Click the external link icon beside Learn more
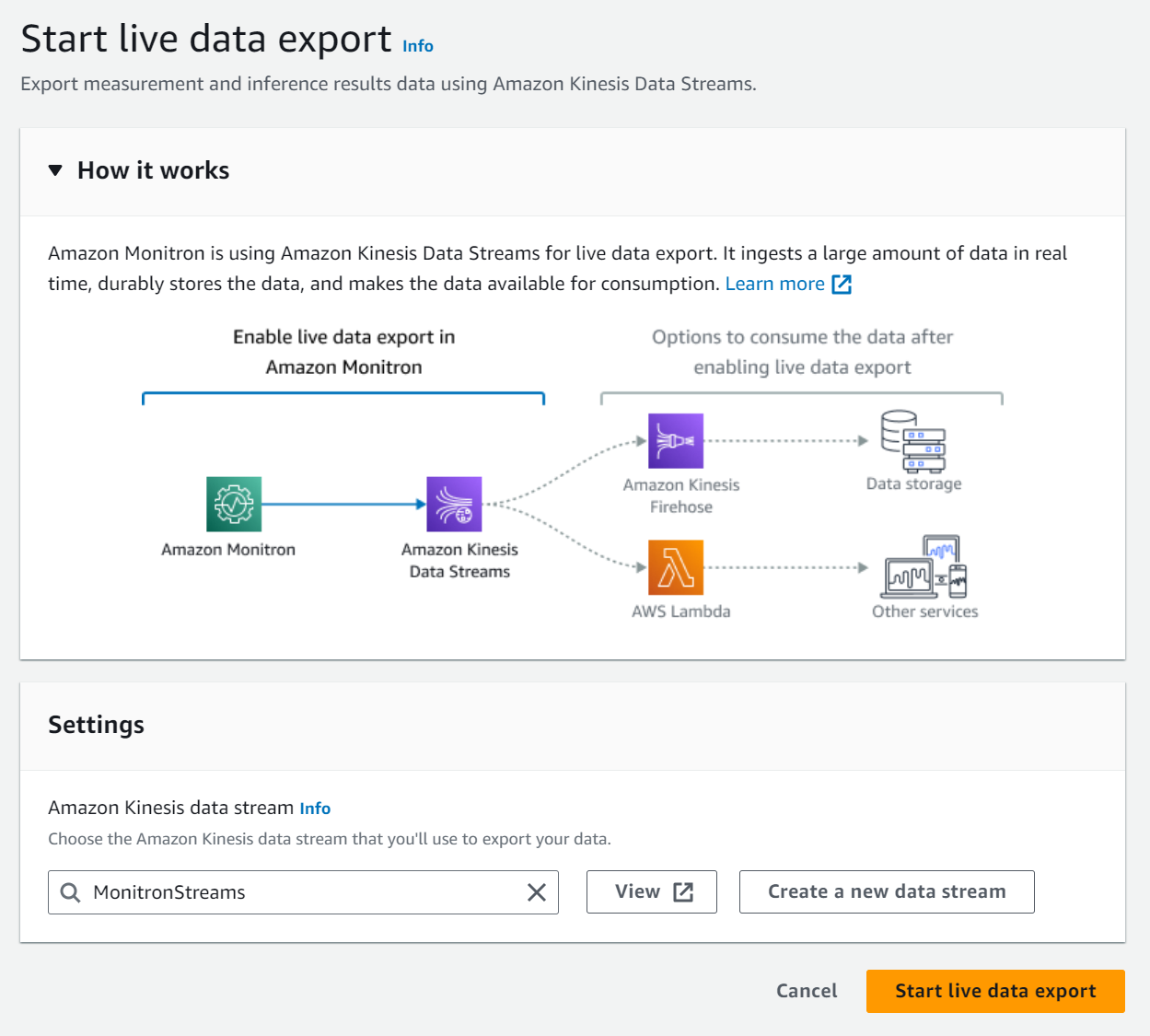 click(842, 285)
